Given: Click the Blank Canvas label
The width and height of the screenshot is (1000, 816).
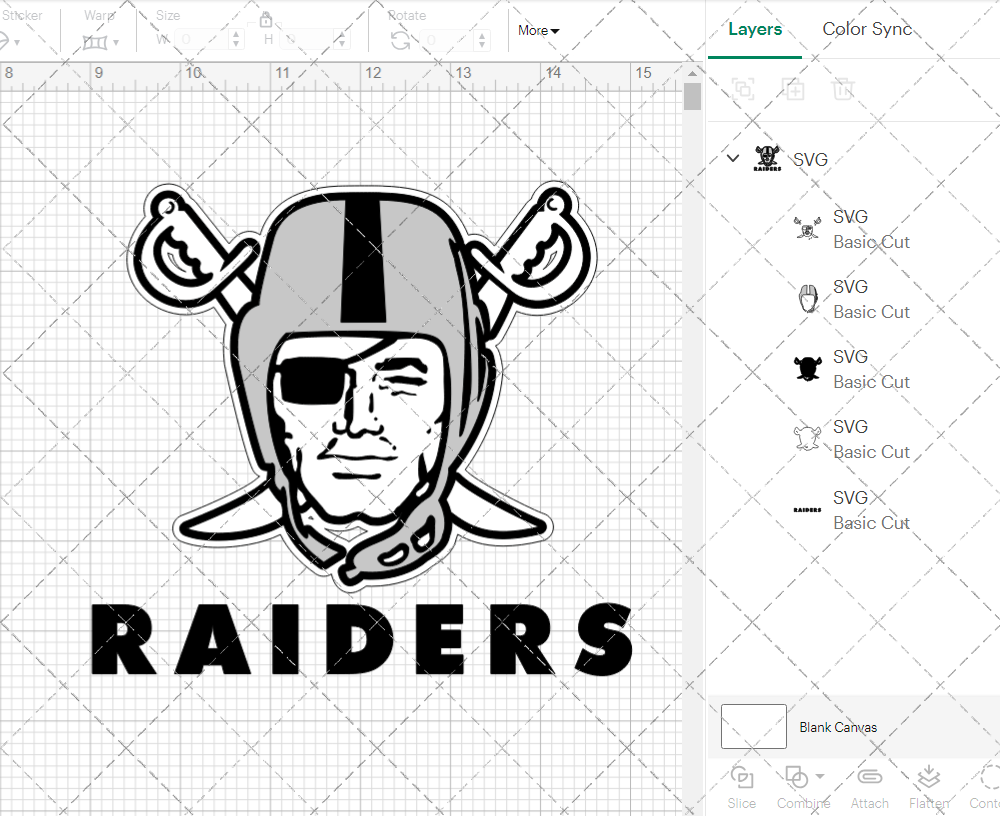Looking at the screenshot, I should 838,727.
